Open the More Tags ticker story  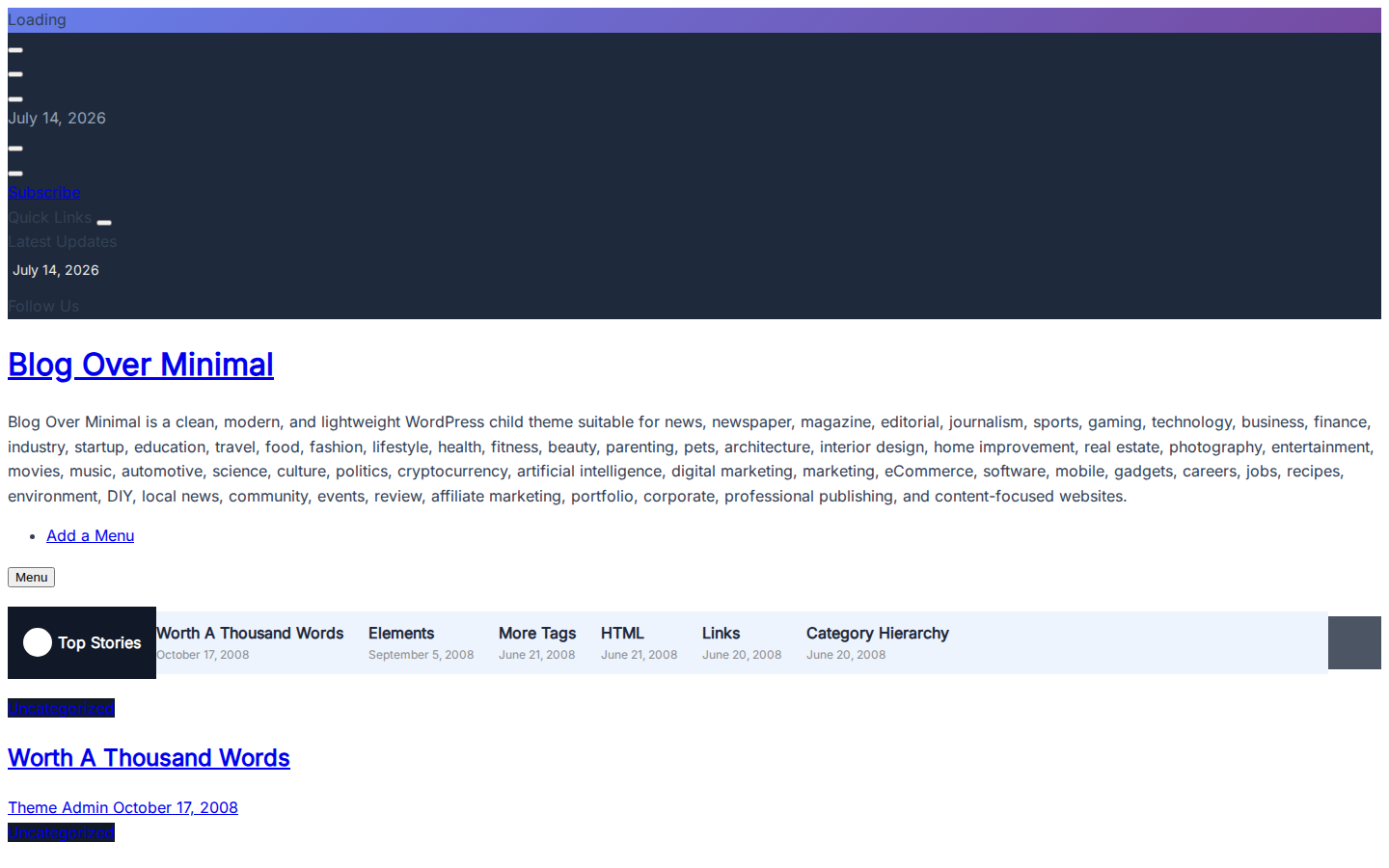(x=537, y=633)
